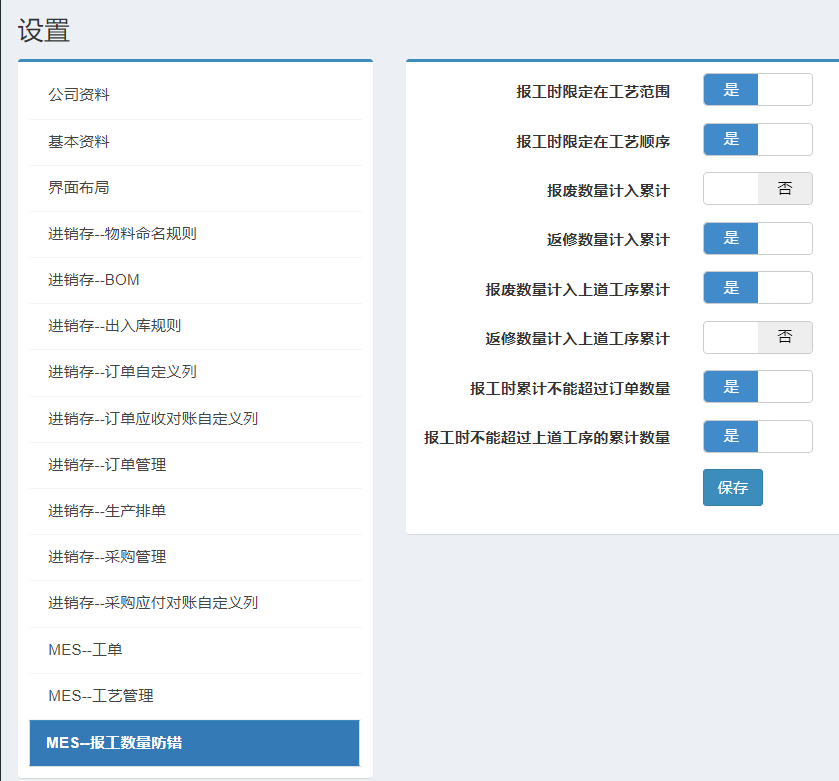
Task: Choose 进销存--订单自定义列 menu entry
Action: tap(122, 372)
